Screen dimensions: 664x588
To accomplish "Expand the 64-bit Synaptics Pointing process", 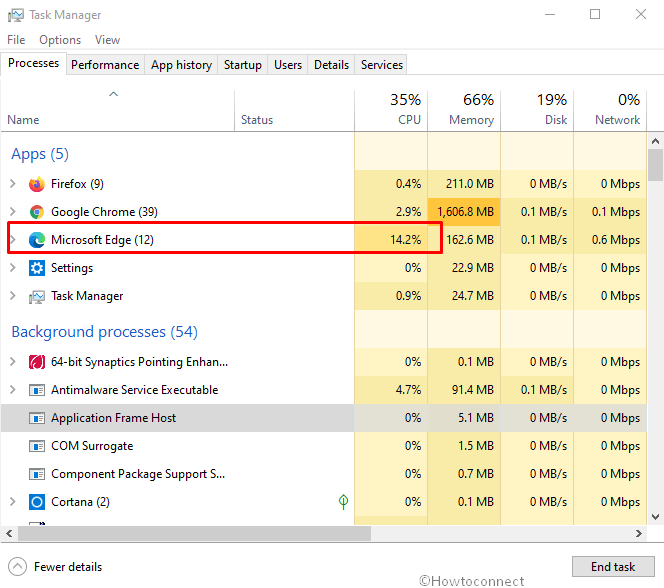I will (x=13, y=362).
